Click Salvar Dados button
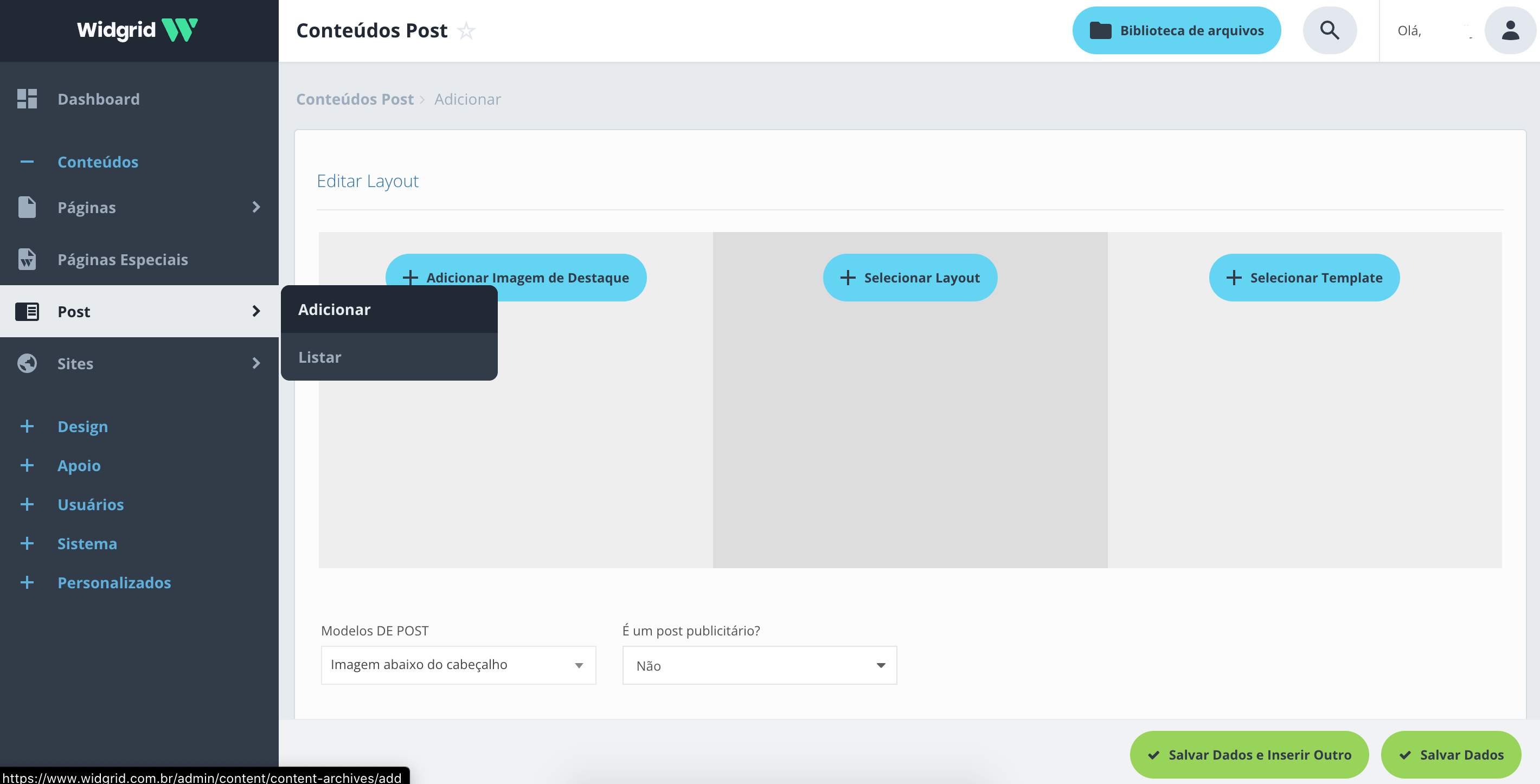This screenshot has width=1540, height=784. pos(1451,755)
